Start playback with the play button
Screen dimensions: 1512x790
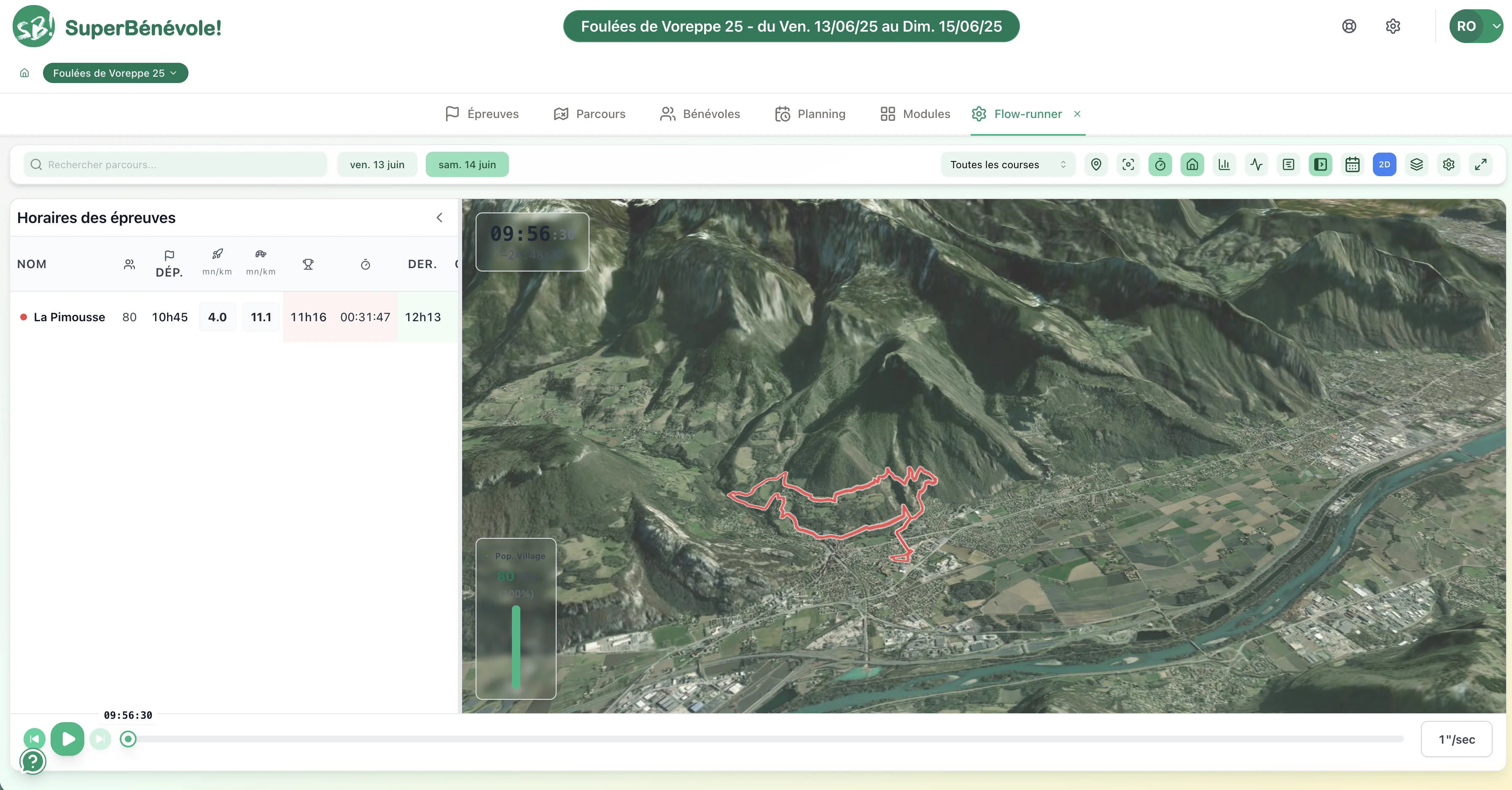(67, 739)
